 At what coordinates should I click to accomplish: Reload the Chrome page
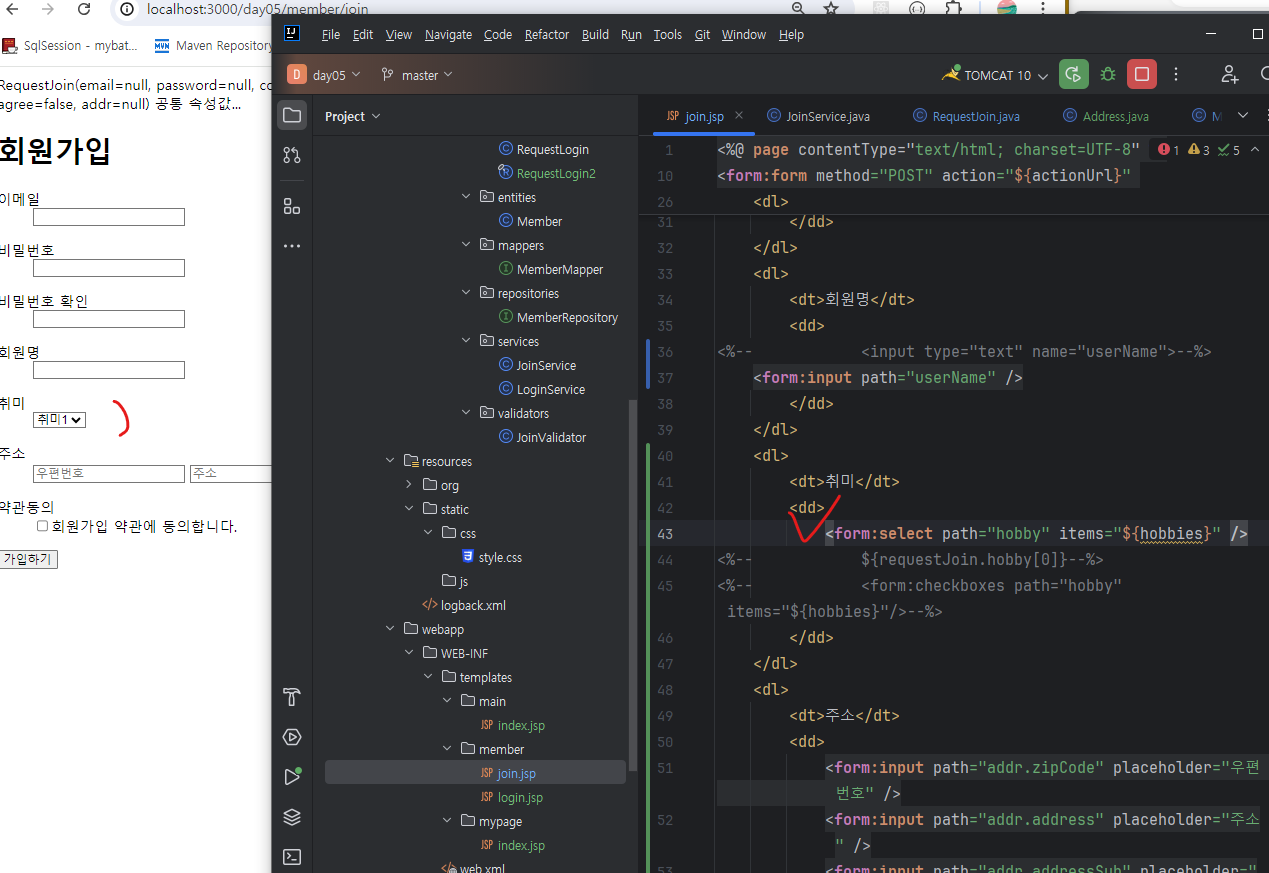point(84,9)
